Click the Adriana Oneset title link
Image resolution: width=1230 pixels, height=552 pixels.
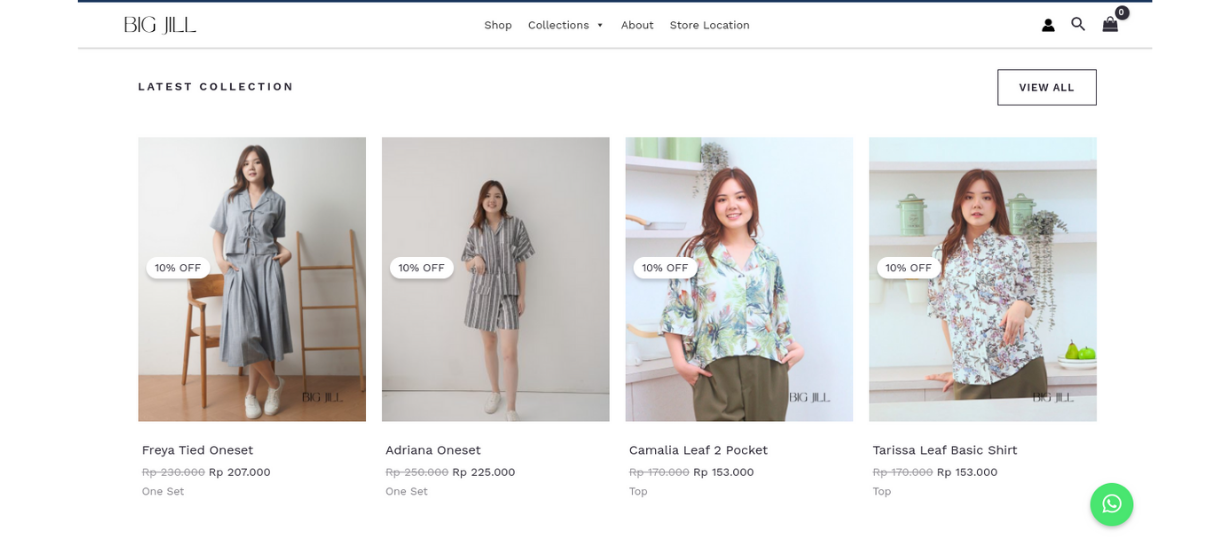(433, 450)
